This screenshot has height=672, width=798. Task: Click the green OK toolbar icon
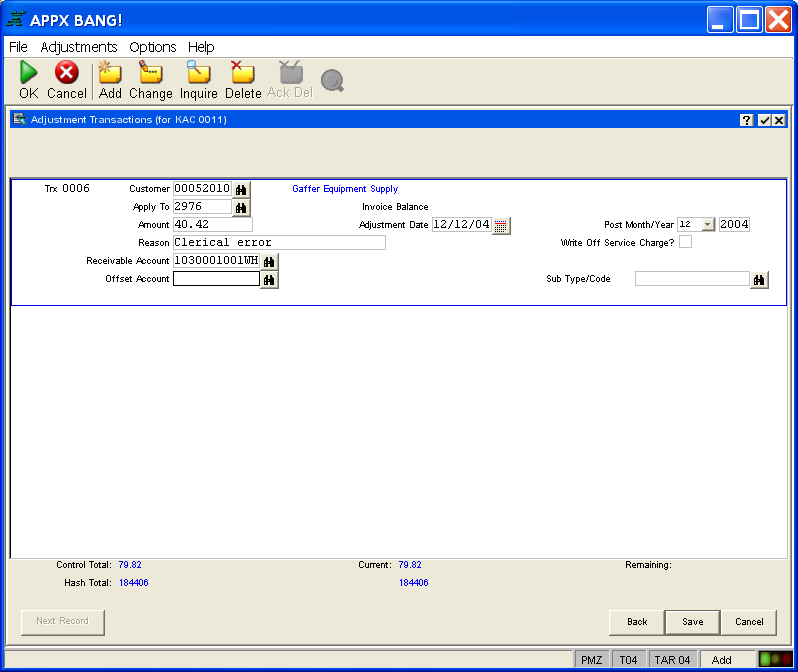(28, 74)
